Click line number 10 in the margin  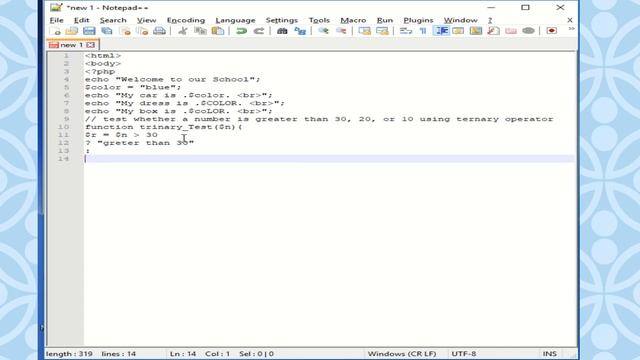coord(63,127)
